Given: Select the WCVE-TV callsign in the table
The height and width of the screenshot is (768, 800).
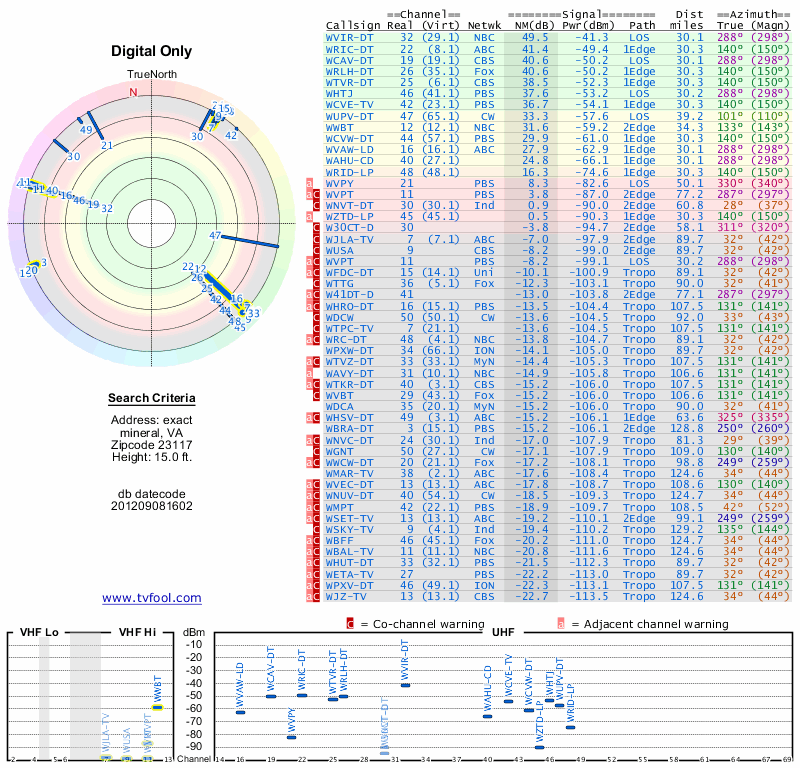Looking at the screenshot, I should [x=349, y=105].
